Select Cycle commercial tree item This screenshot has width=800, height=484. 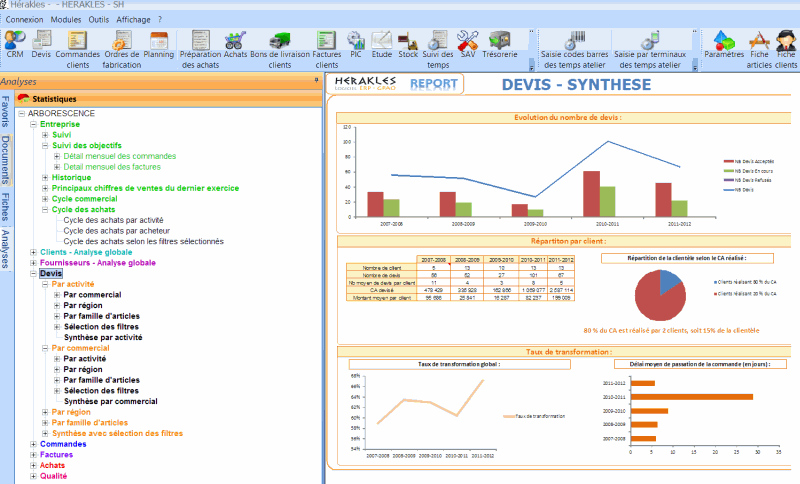click(85, 198)
